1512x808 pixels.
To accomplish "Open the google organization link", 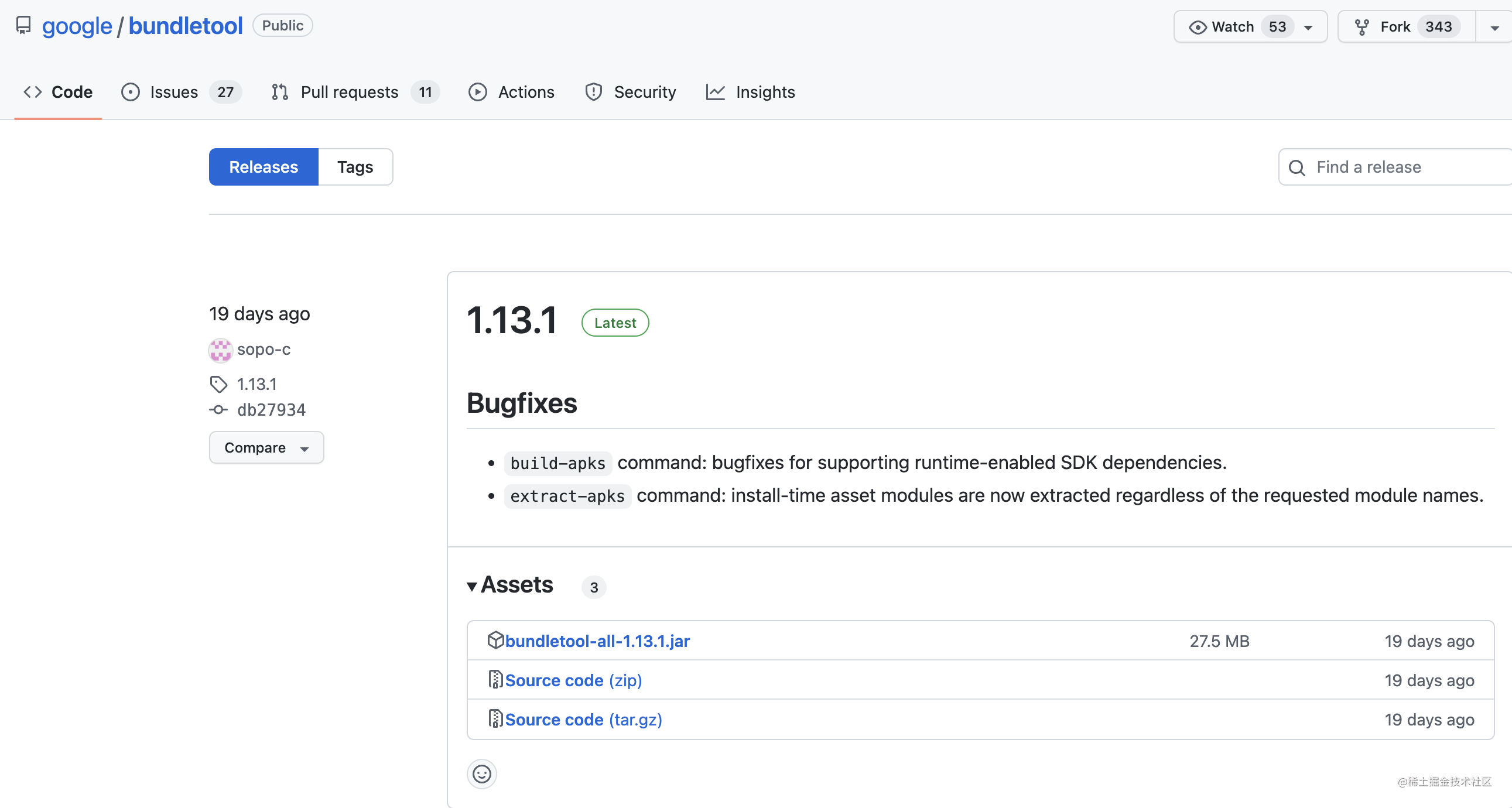I will coord(77,26).
